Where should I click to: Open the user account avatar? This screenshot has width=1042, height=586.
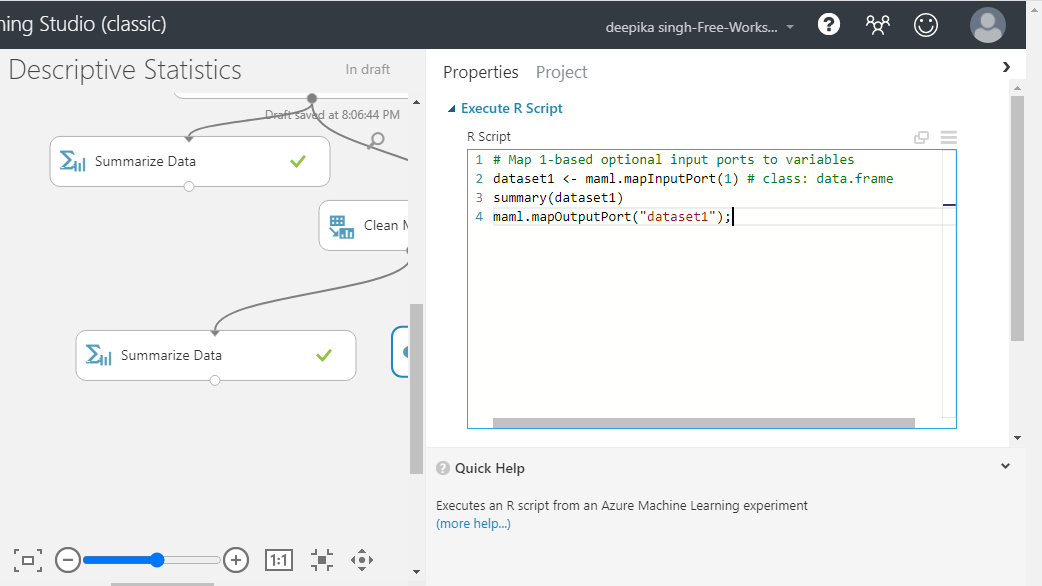tap(988, 25)
